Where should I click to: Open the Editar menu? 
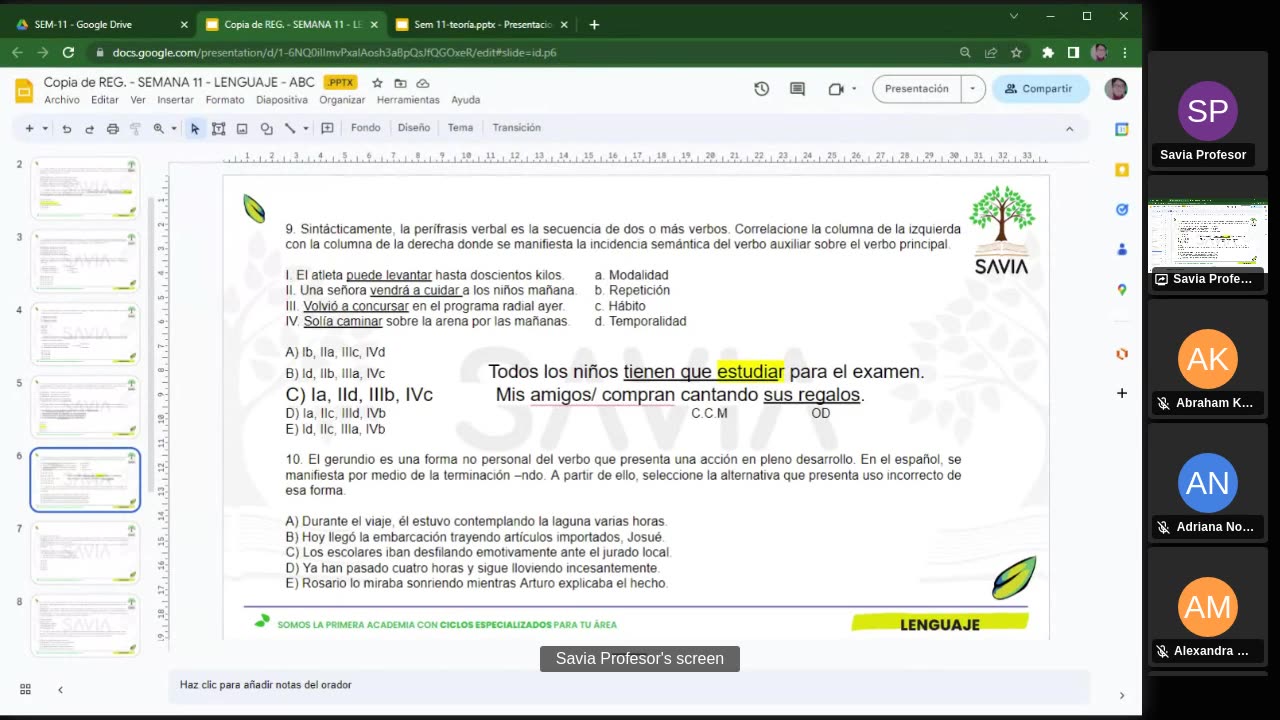[105, 100]
